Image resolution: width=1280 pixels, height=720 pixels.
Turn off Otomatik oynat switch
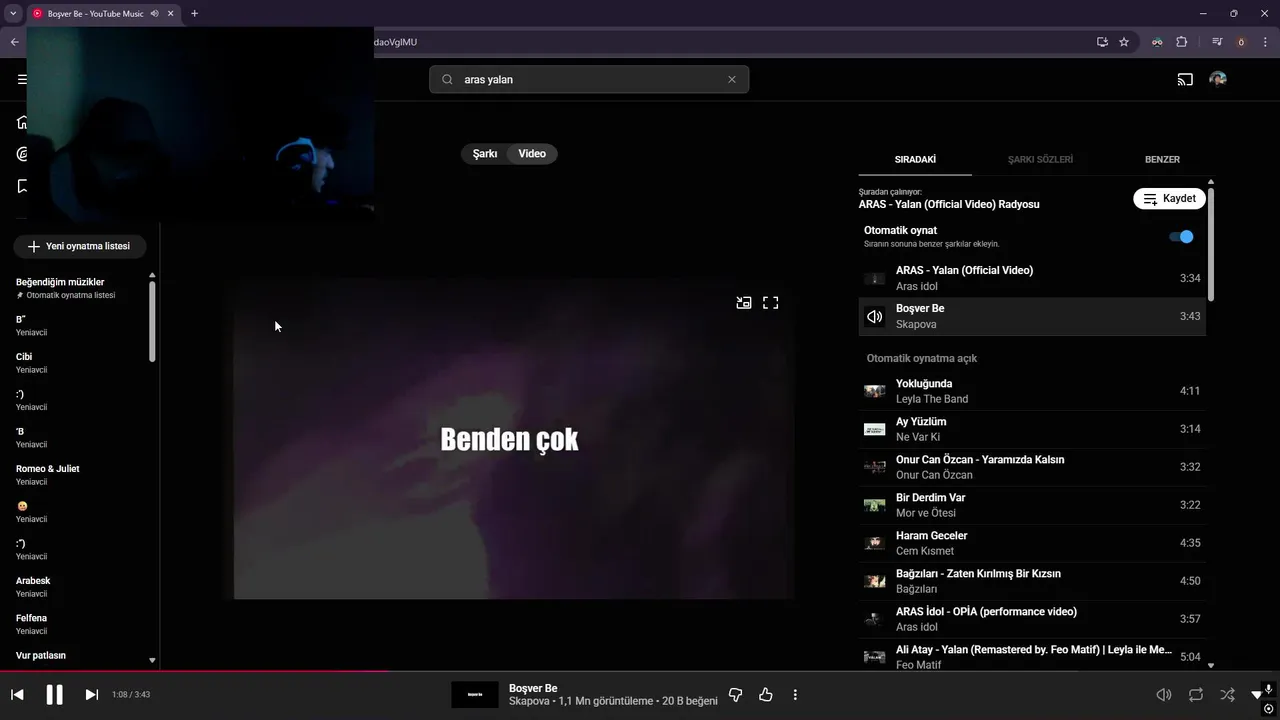click(x=1181, y=237)
